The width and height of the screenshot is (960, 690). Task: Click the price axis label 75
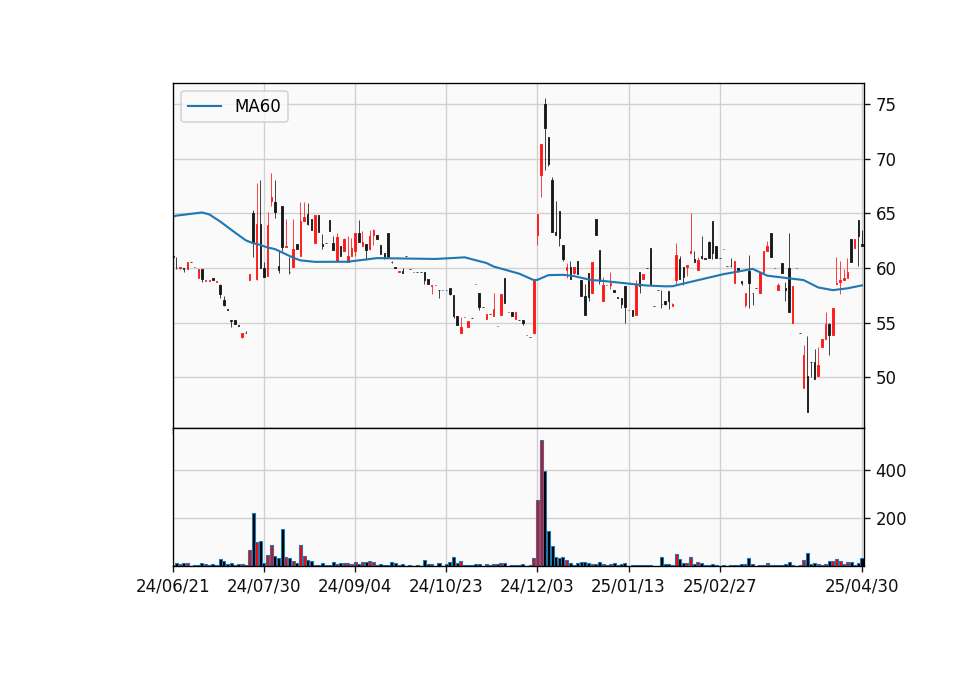(x=886, y=105)
